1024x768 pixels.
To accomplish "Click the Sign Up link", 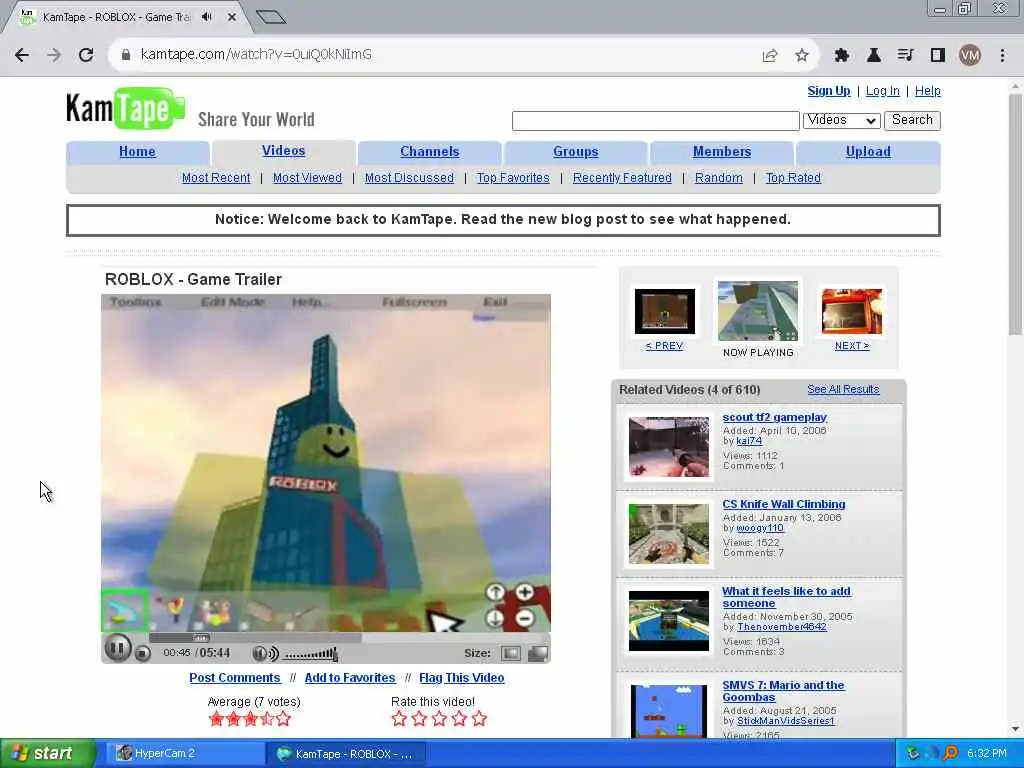I will pyautogui.click(x=829, y=91).
